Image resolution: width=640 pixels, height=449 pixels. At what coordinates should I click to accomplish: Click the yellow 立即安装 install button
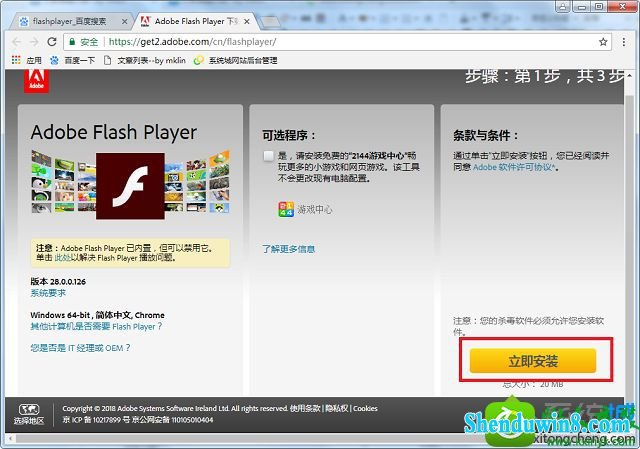533,361
